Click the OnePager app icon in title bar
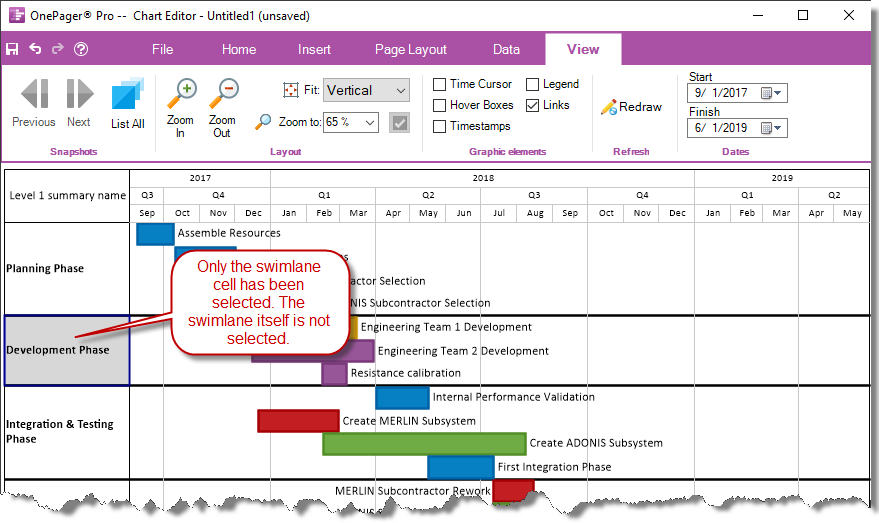Image resolution: width=879 pixels, height=523 pixels. 17,15
